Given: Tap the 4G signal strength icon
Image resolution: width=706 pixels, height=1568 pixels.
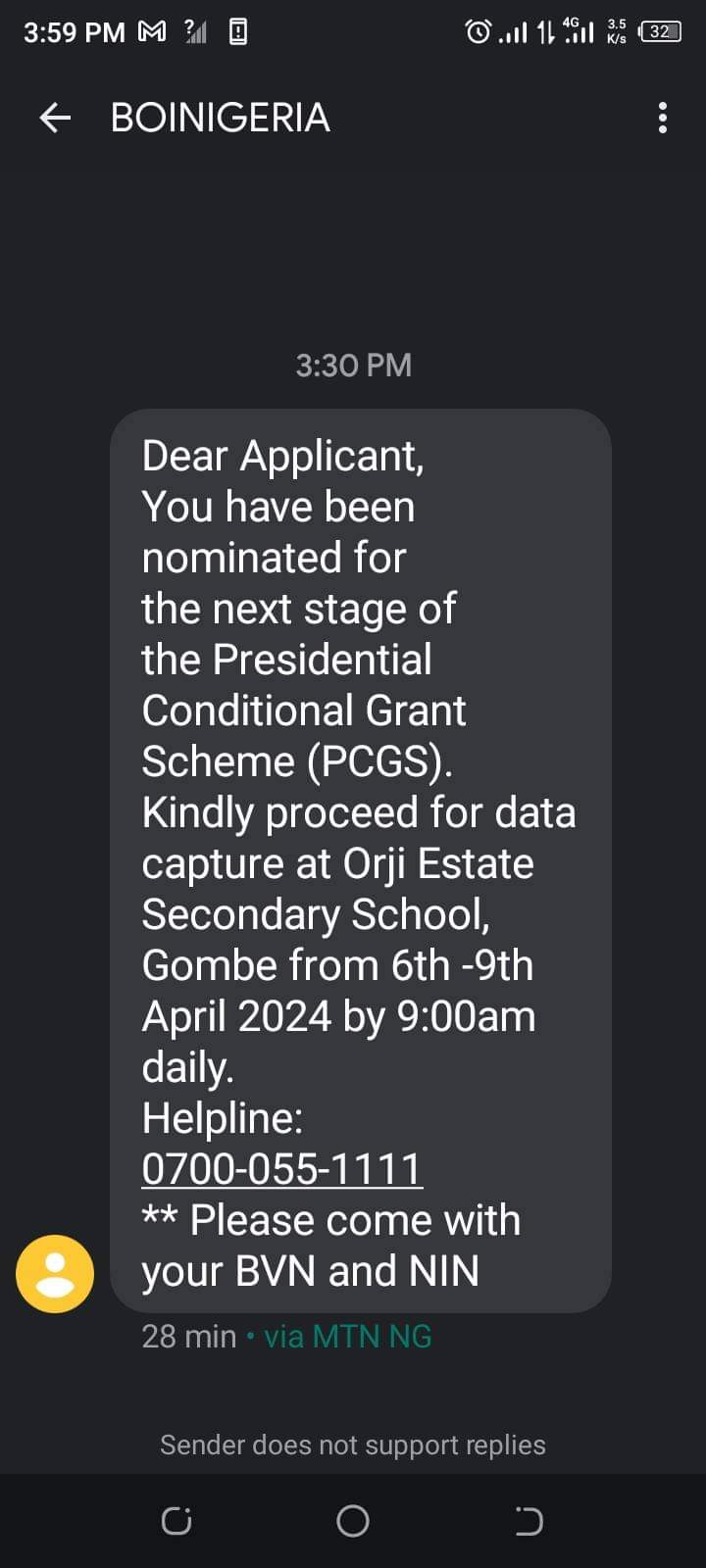Looking at the screenshot, I should tap(580, 32).
